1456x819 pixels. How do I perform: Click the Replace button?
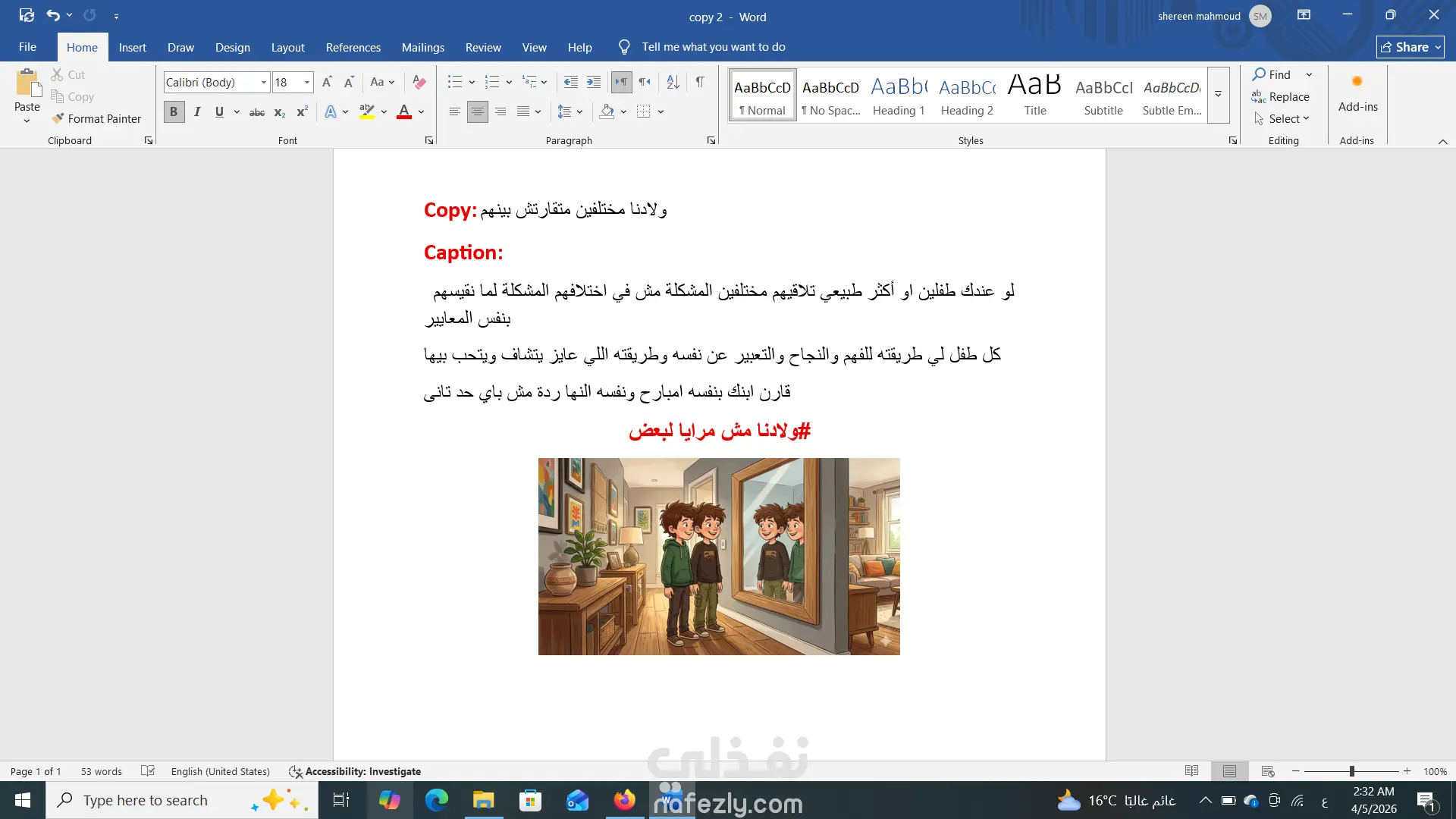(x=1281, y=96)
